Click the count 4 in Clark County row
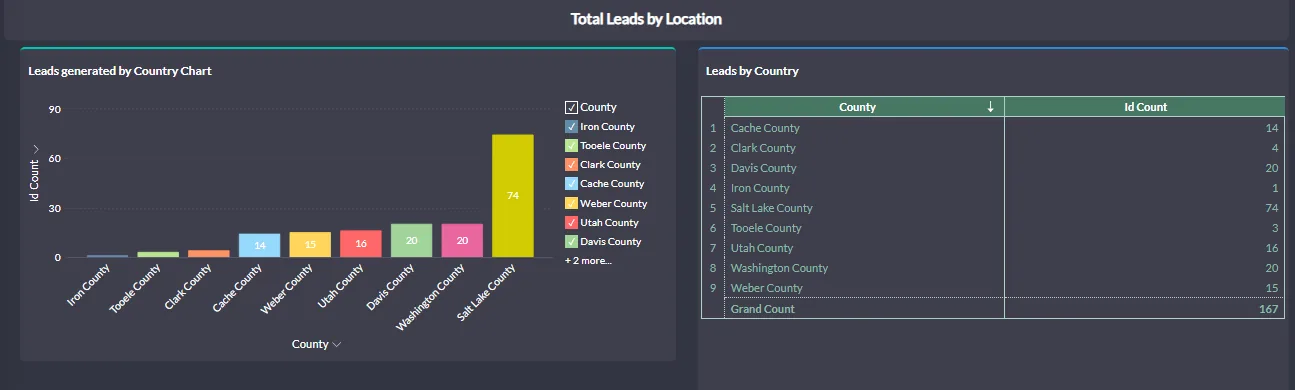This screenshot has width=1295, height=390. pos(1275,148)
